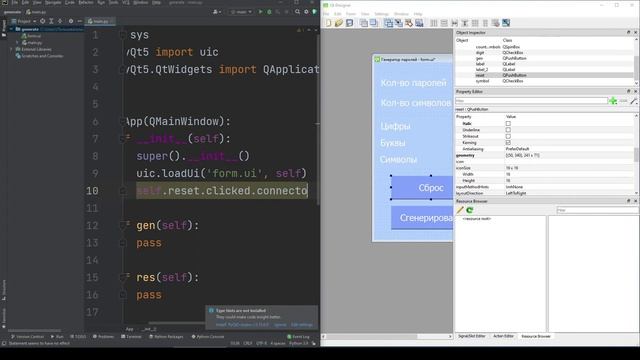
Task: Select the Edit Buddies mode icon
Action: (409, 23)
